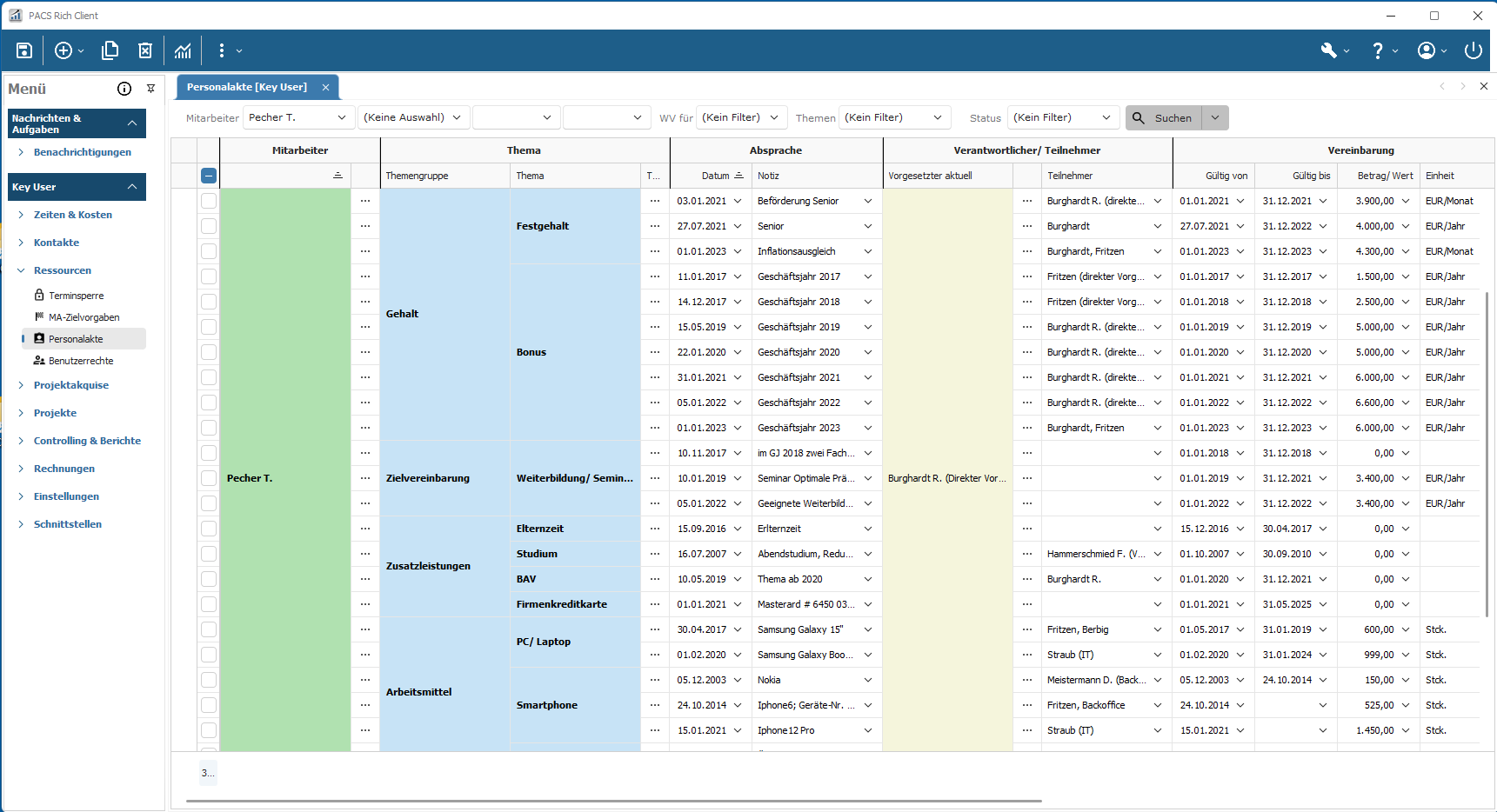1497x812 pixels.
Task: Expand the Projekte menu section
Action: tap(55, 413)
